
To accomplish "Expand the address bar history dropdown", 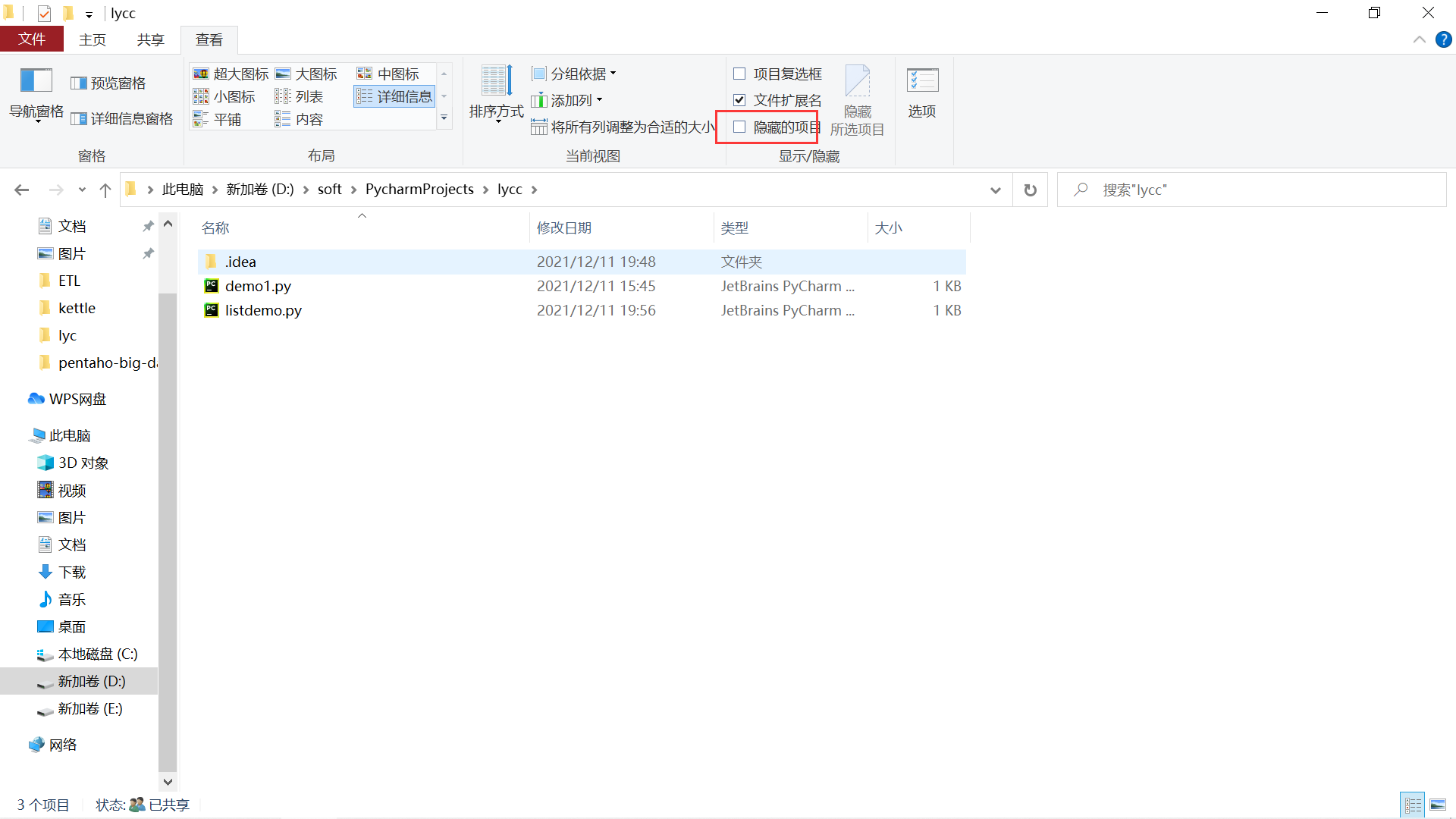I will point(995,190).
